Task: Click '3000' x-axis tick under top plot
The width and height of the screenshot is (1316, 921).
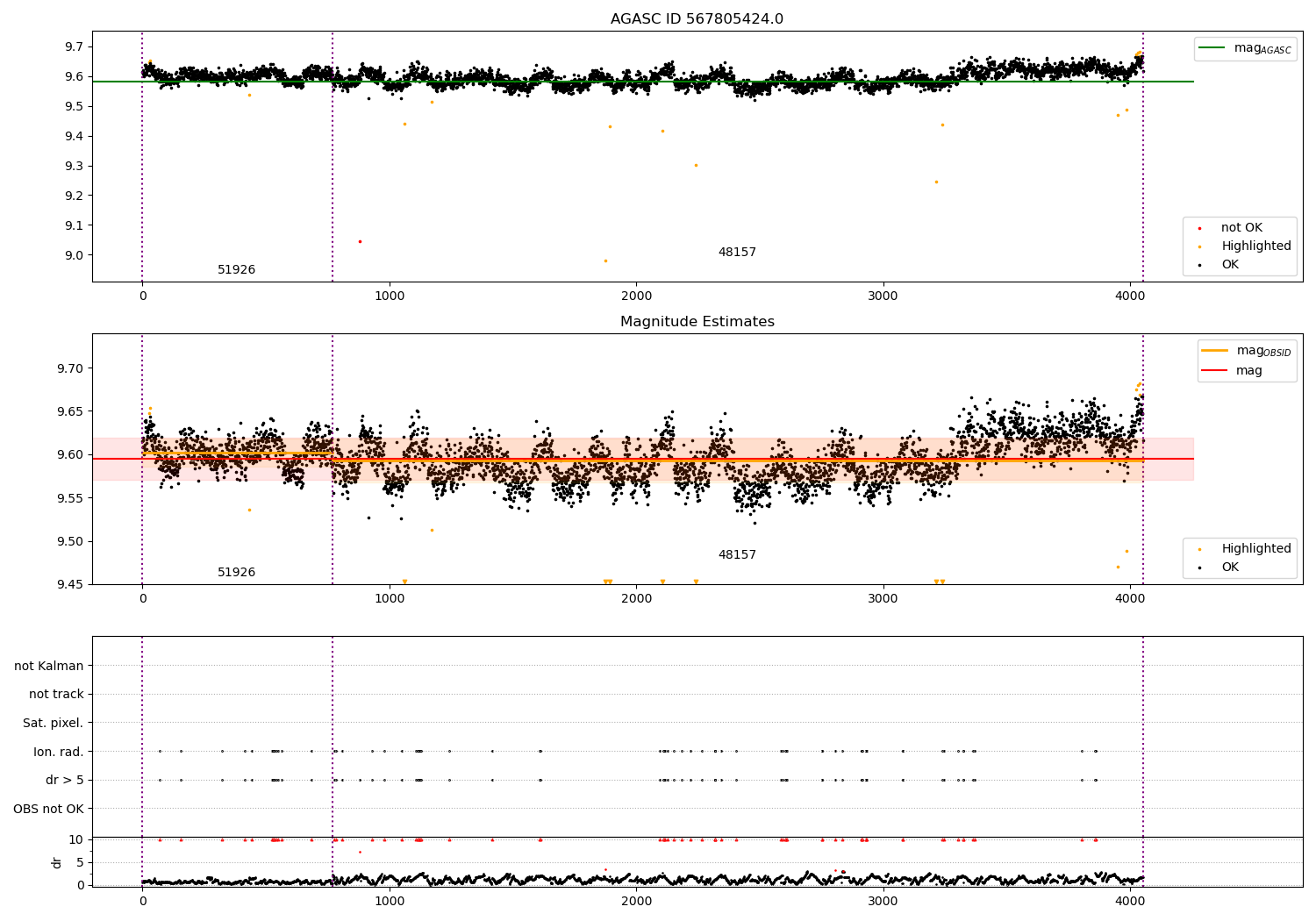Action: tap(883, 296)
